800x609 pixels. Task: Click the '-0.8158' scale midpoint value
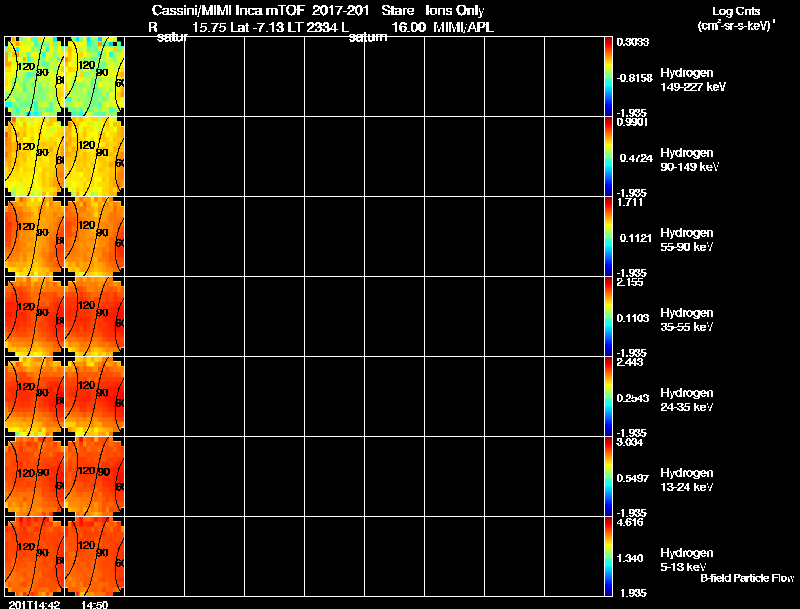[634, 78]
